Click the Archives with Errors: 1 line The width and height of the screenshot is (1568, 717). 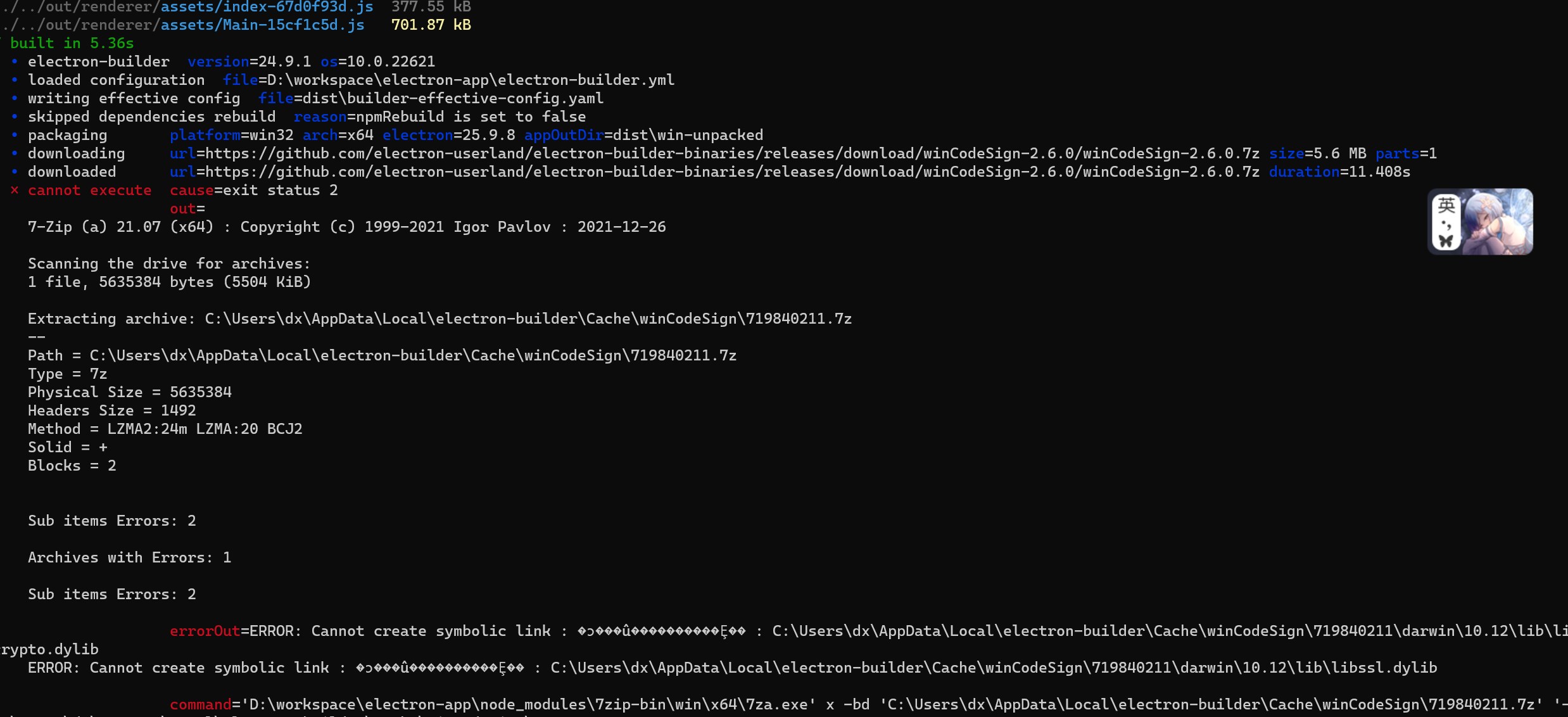pyautogui.click(x=129, y=557)
